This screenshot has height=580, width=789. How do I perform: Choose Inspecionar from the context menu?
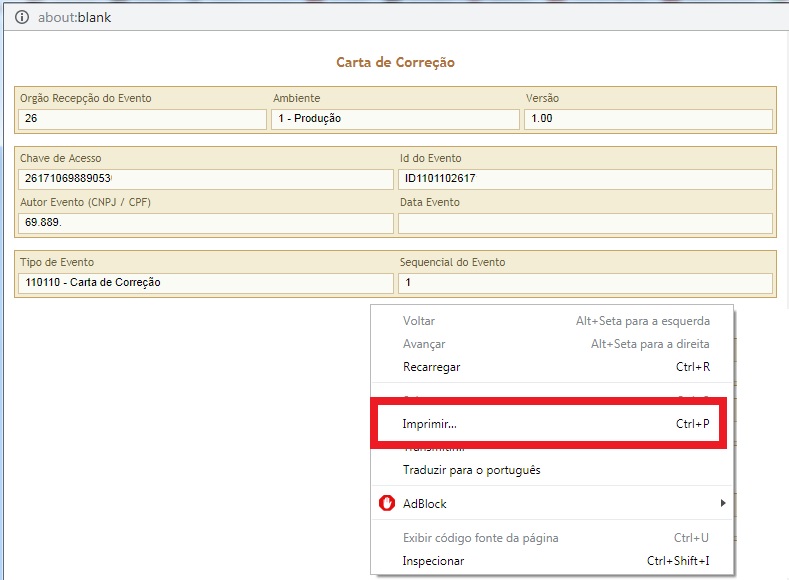tap(433, 561)
